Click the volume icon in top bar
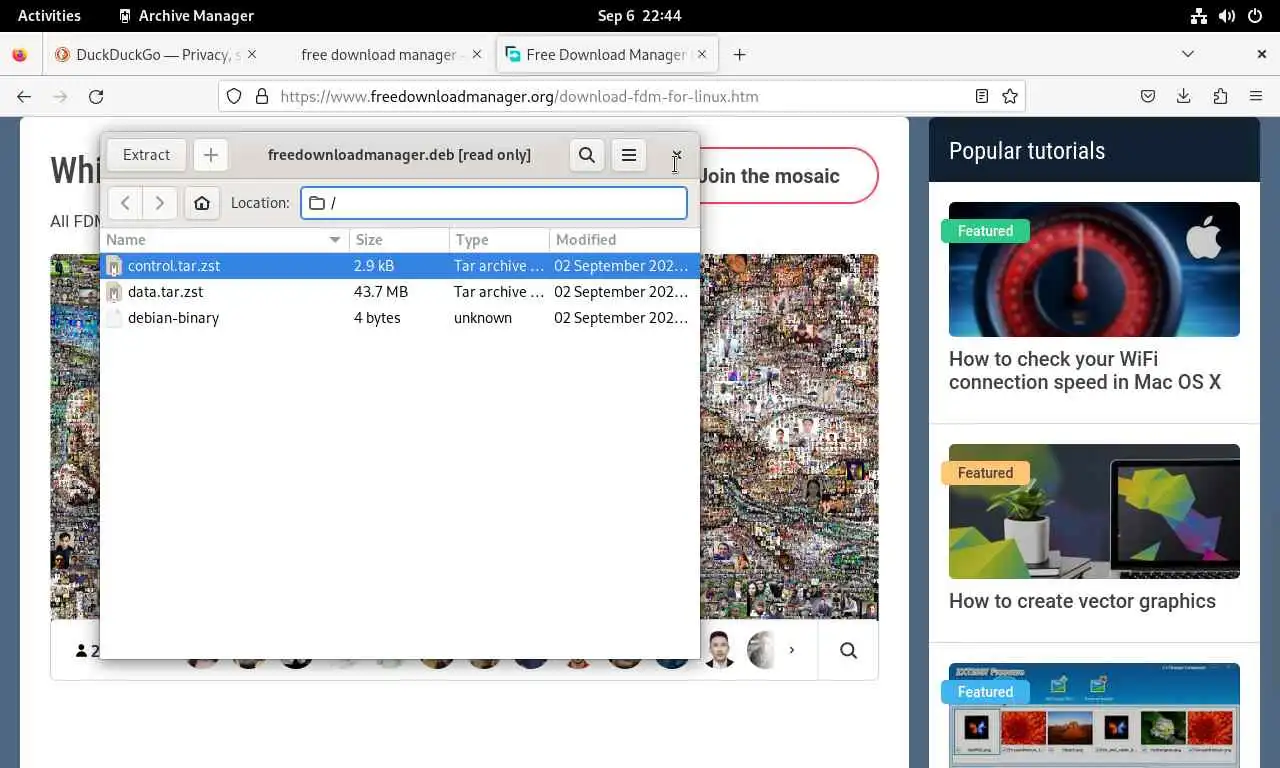The width and height of the screenshot is (1280, 768). pos(1227,16)
